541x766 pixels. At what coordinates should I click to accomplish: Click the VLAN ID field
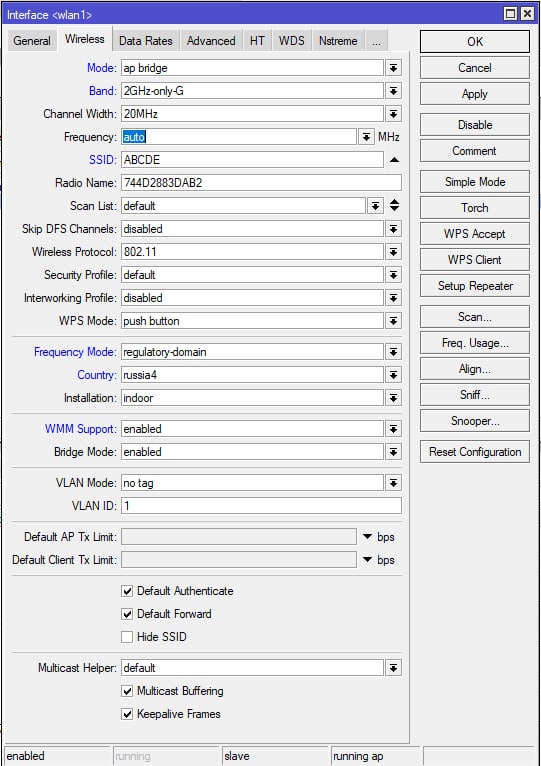pyautogui.click(x=261, y=506)
